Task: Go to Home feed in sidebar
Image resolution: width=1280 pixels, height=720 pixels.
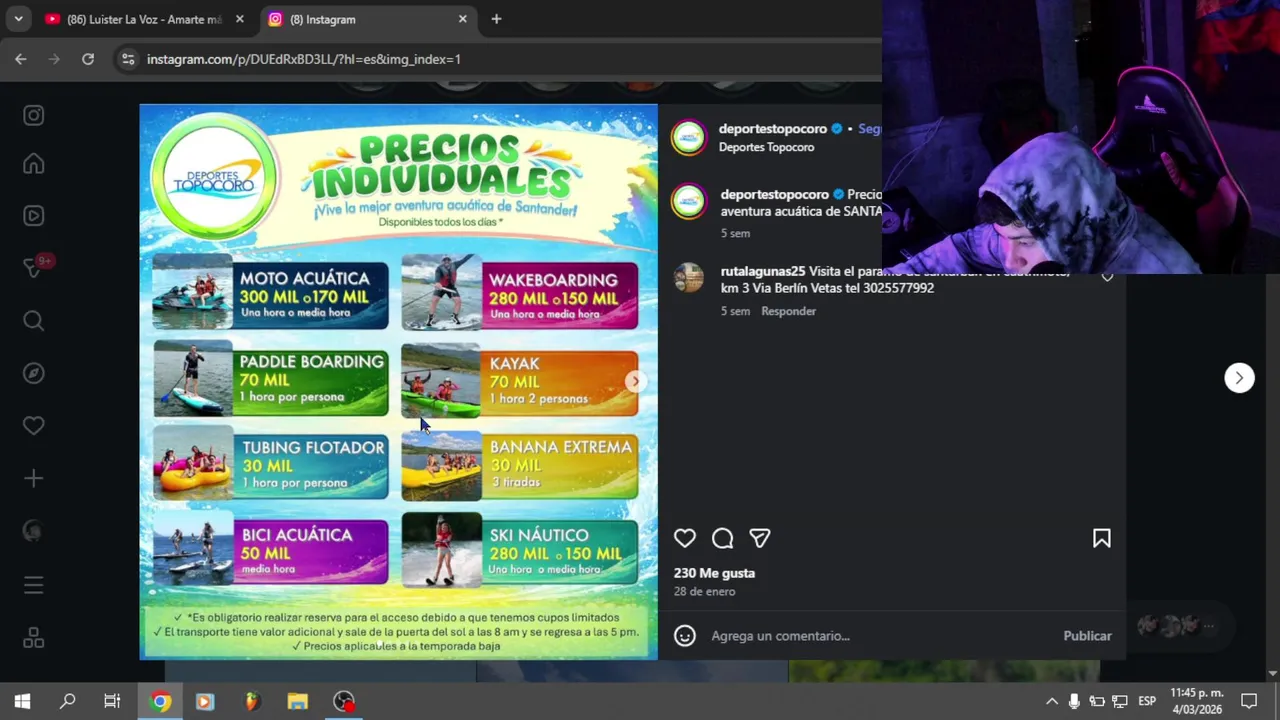Action: (x=33, y=163)
